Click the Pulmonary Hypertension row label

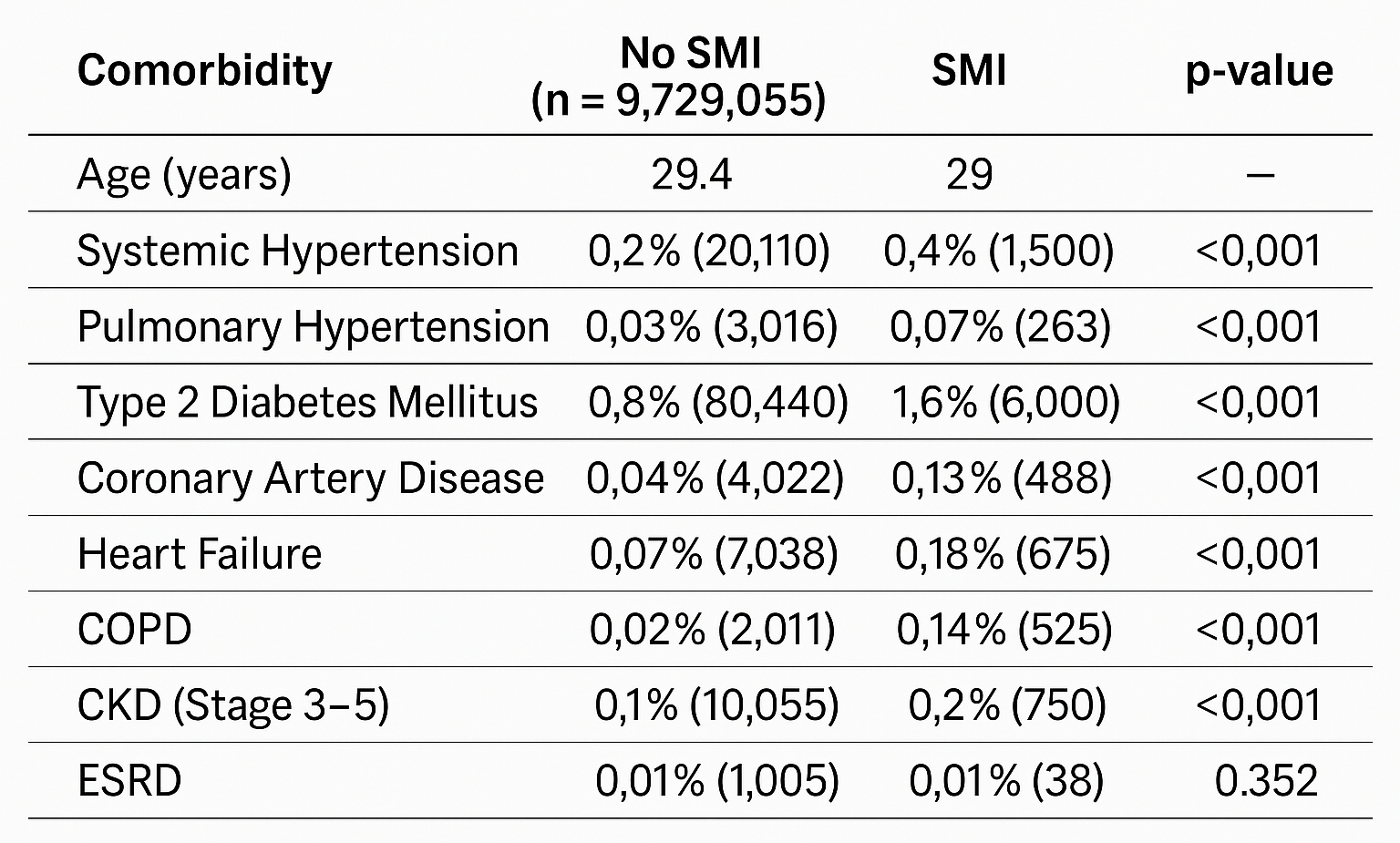pyautogui.click(x=313, y=326)
